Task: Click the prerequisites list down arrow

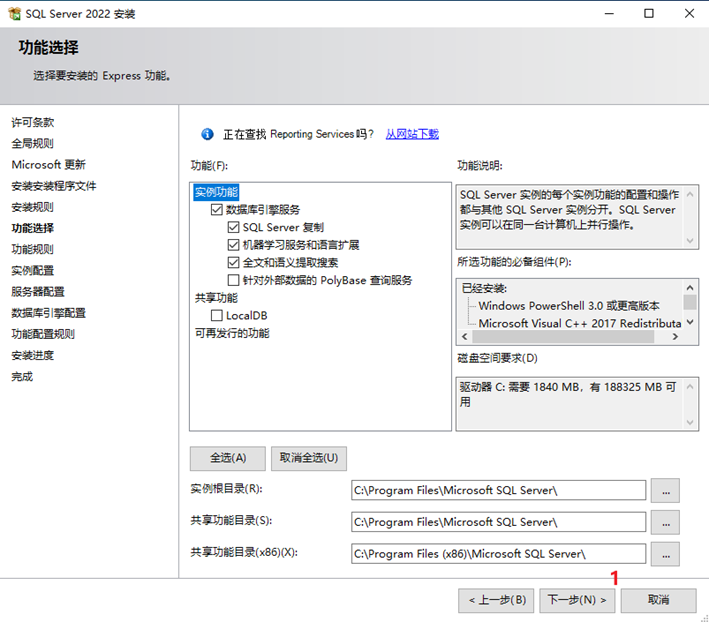Action: click(x=690, y=322)
